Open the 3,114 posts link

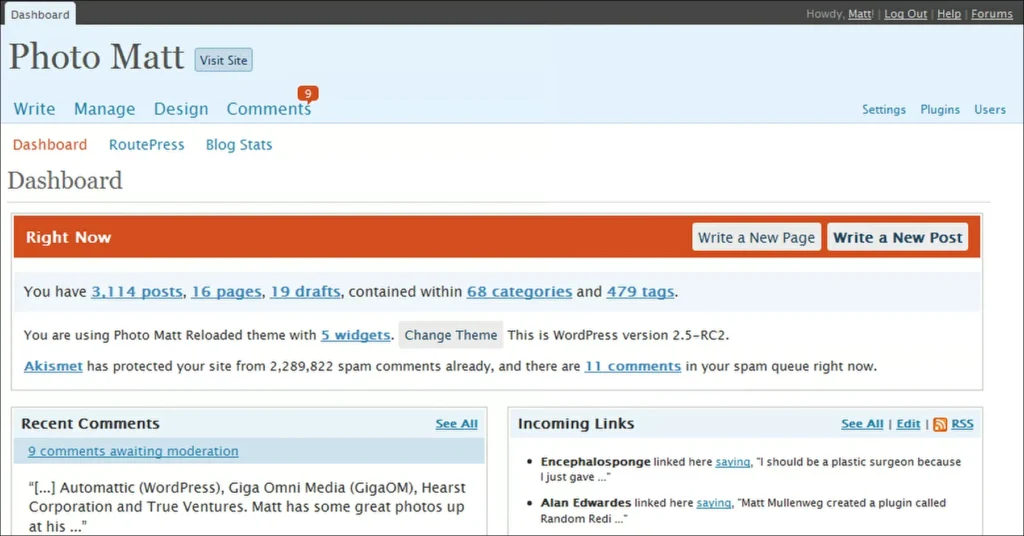[137, 292]
